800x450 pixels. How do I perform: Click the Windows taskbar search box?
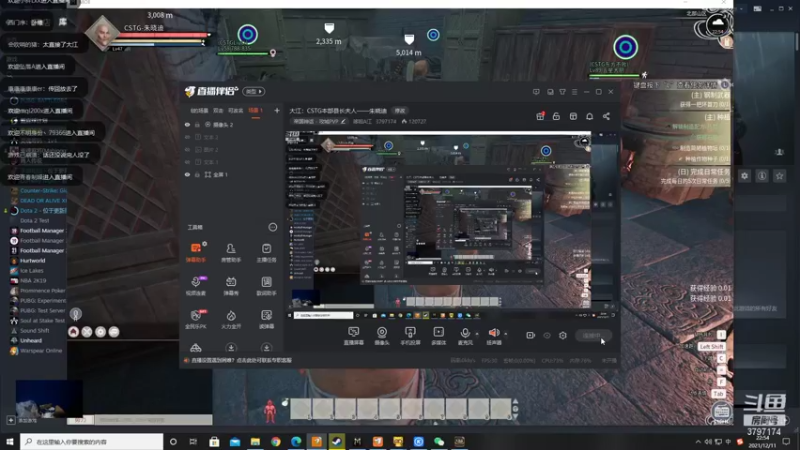pos(92,441)
